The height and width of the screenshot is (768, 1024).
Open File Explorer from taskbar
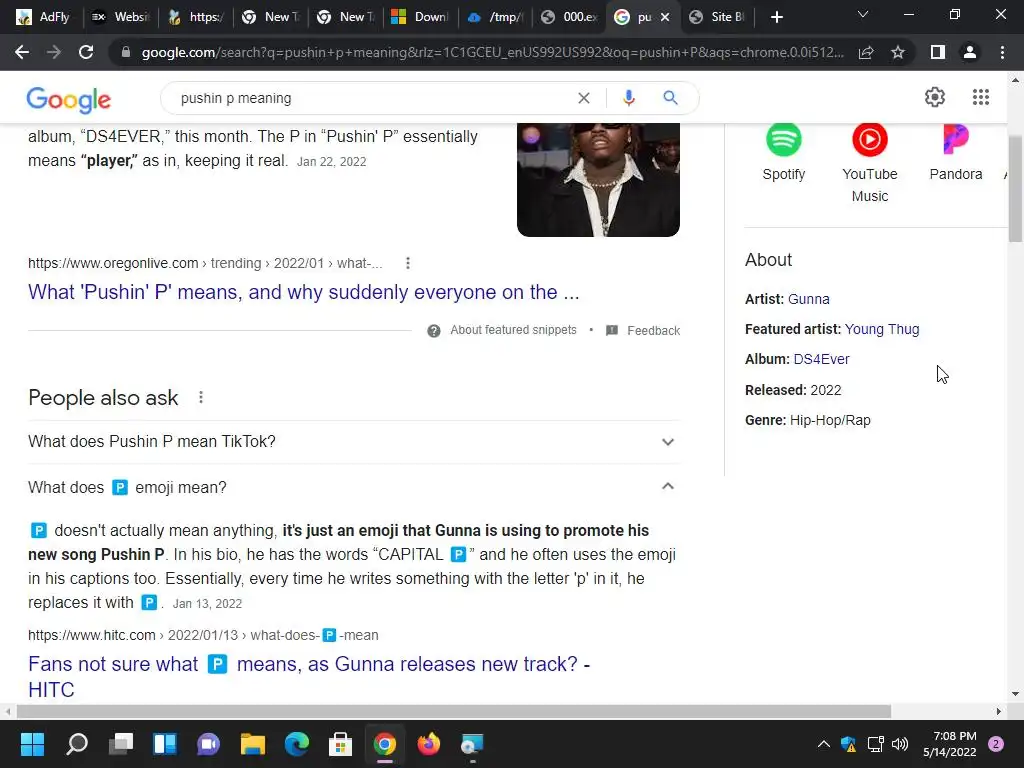coord(253,744)
